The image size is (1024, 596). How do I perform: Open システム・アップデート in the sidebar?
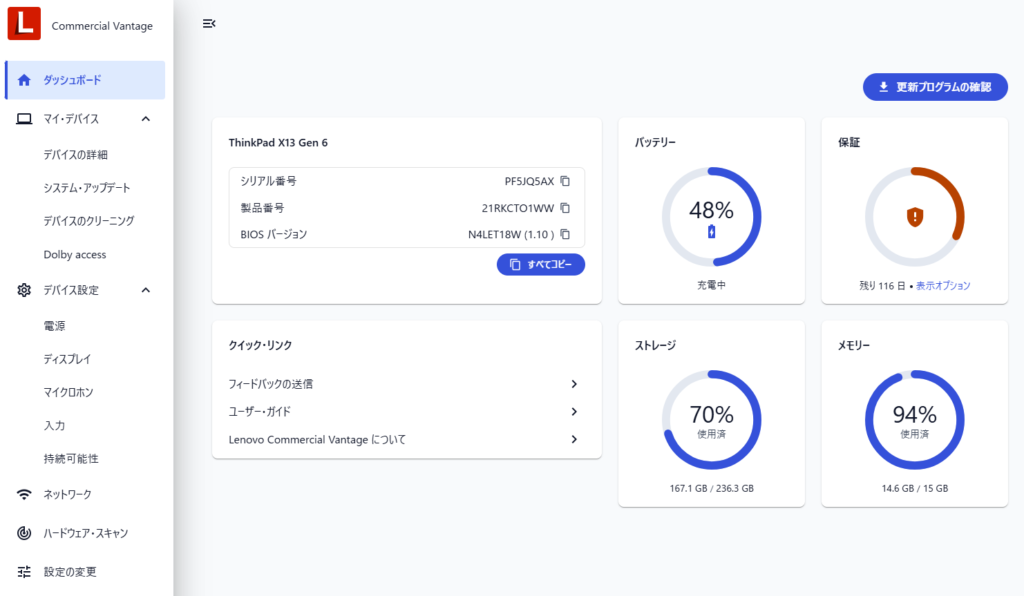[87, 188]
